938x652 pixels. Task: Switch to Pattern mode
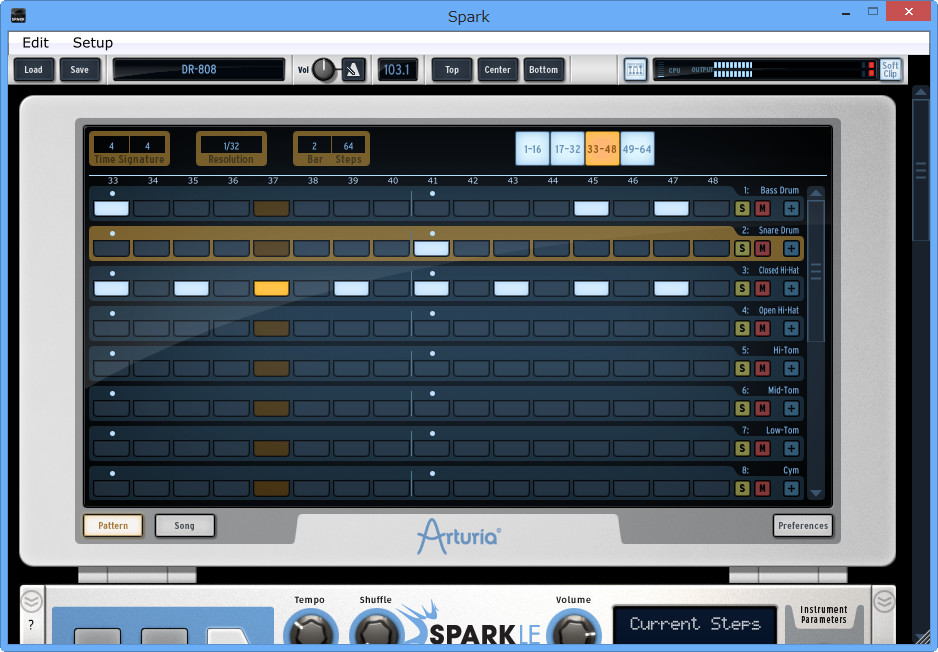(113, 526)
